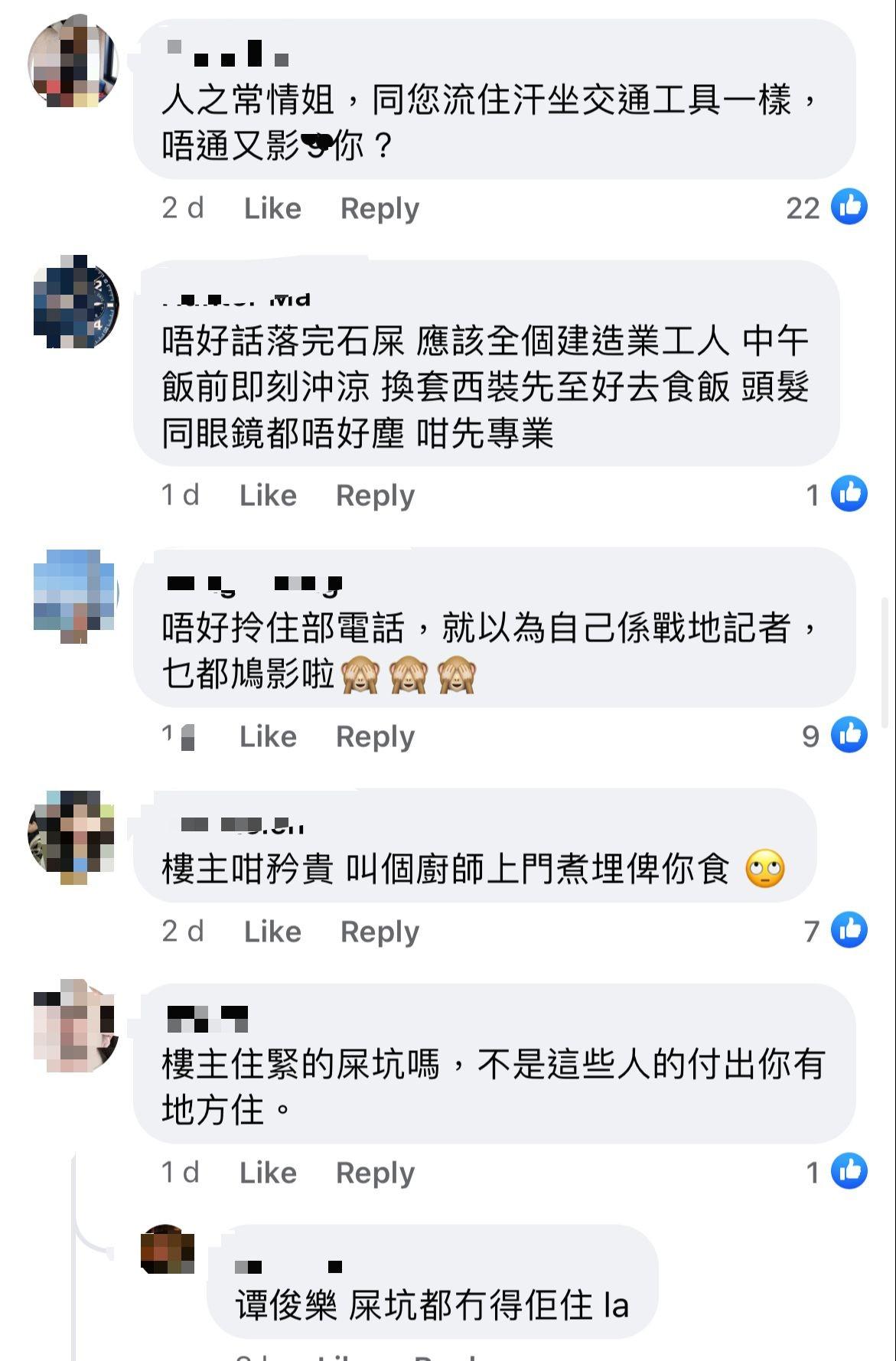
Task: Click the scrollbar thumb on the right edge
Action: pos(885,662)
